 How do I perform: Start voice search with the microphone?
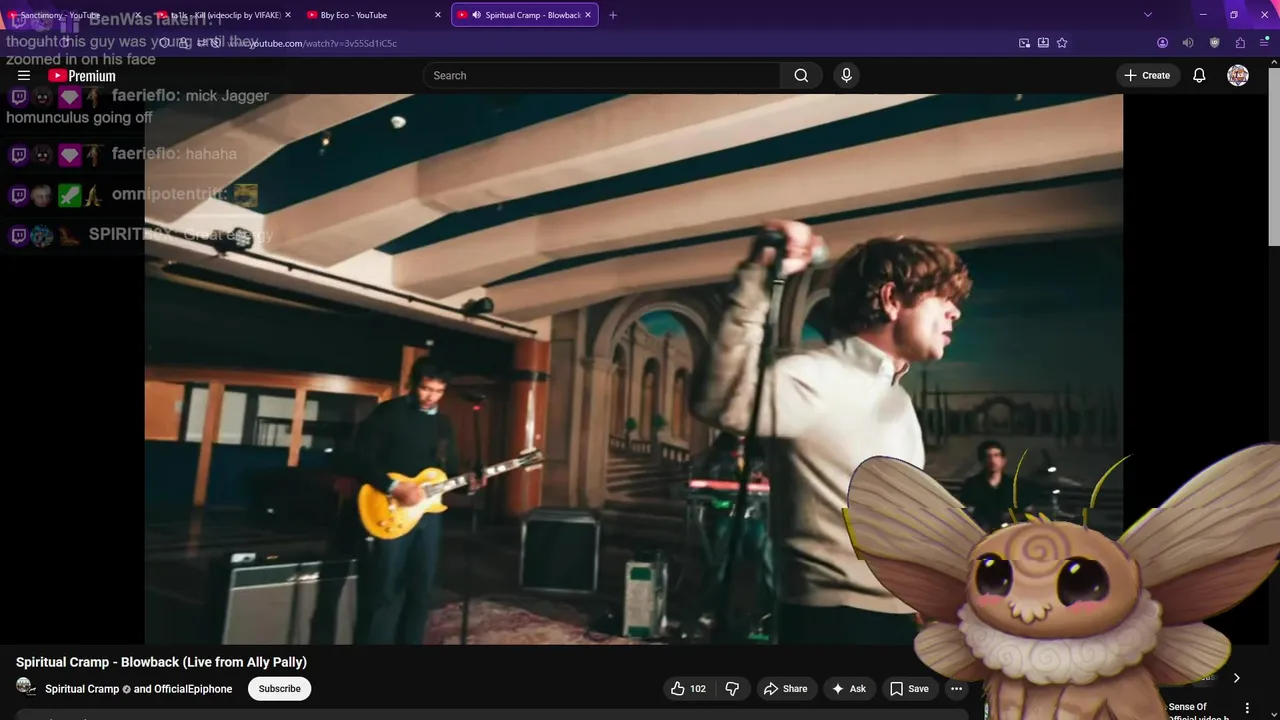point(846,75)
